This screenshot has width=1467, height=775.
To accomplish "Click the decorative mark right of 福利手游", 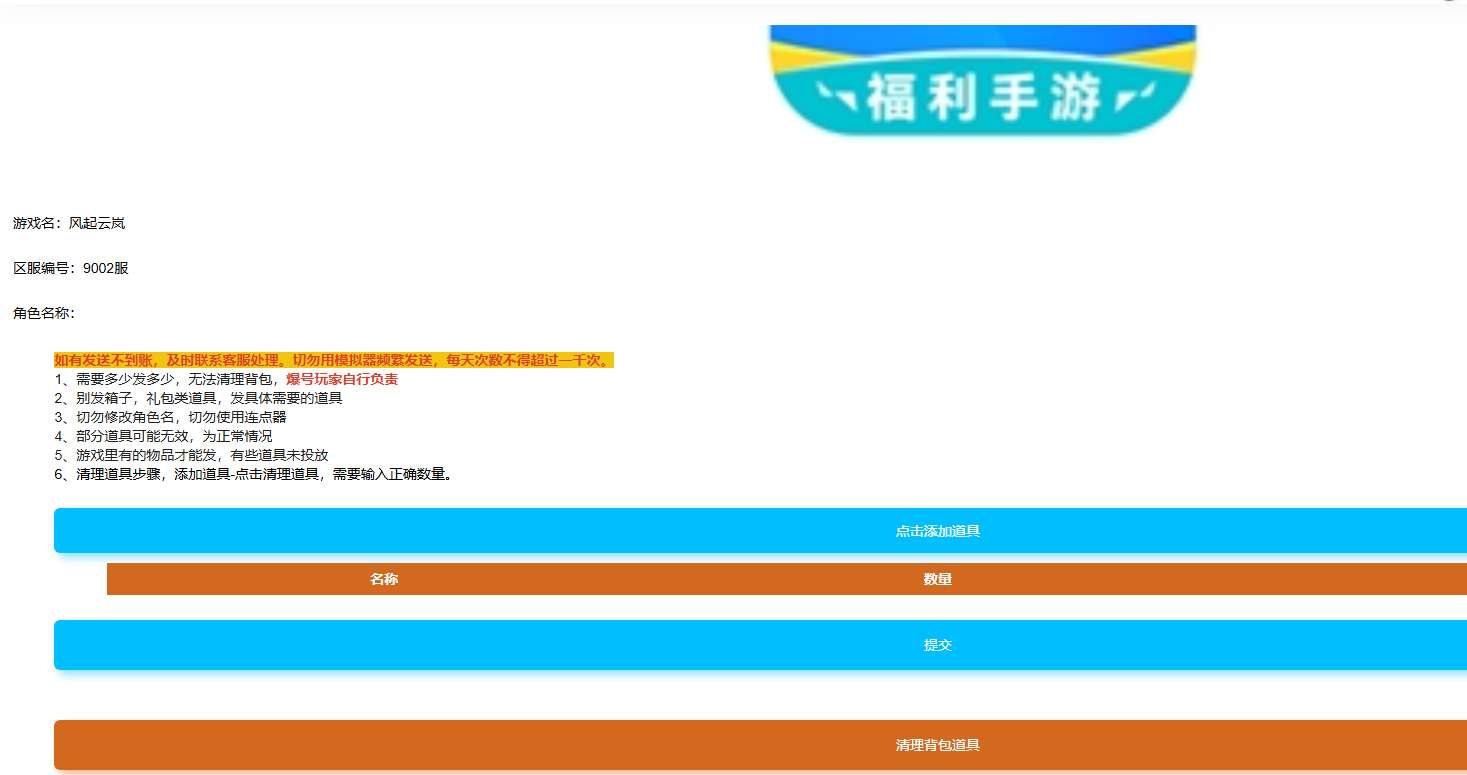I will pos(1134,97).
